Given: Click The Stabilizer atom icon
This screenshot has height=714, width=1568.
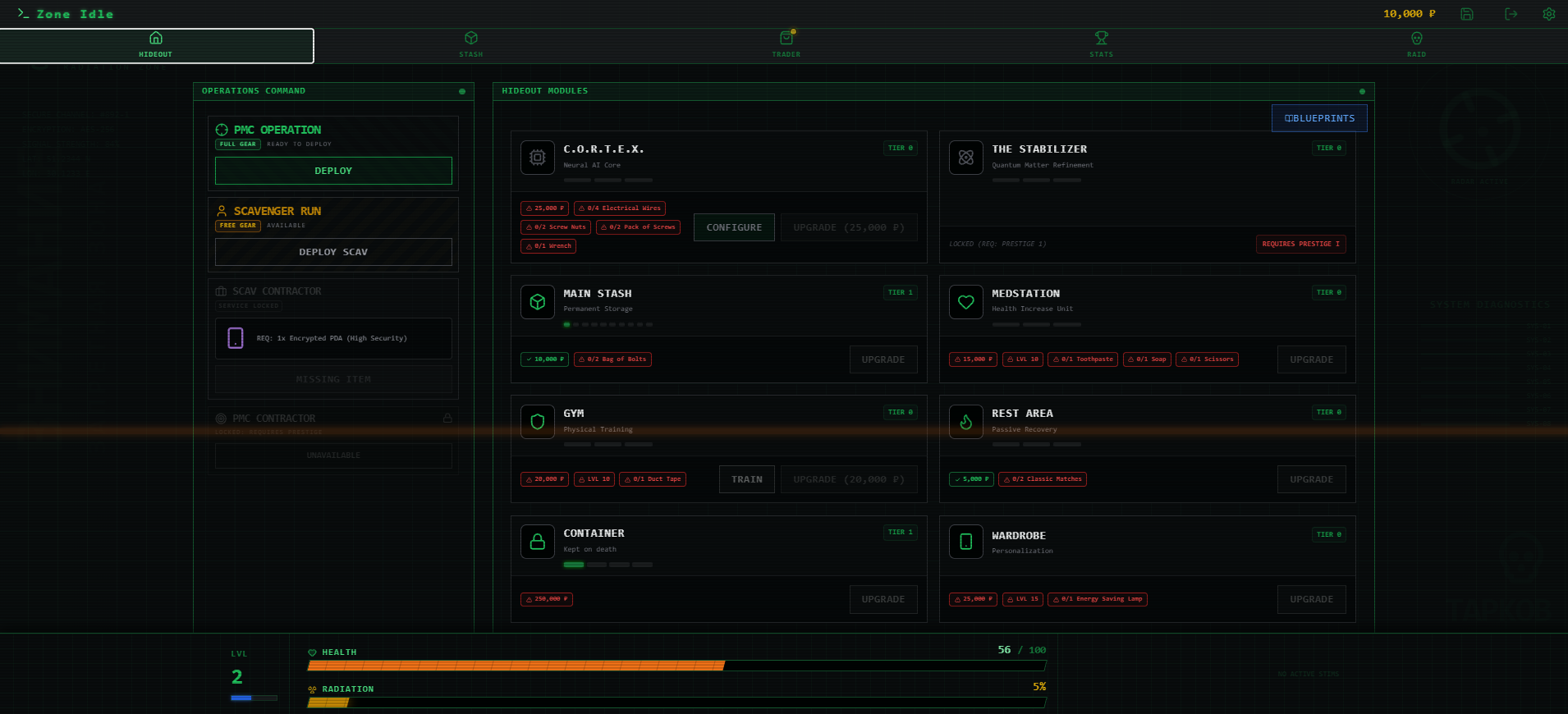Looking at the screenshot, I should (966, 157).
